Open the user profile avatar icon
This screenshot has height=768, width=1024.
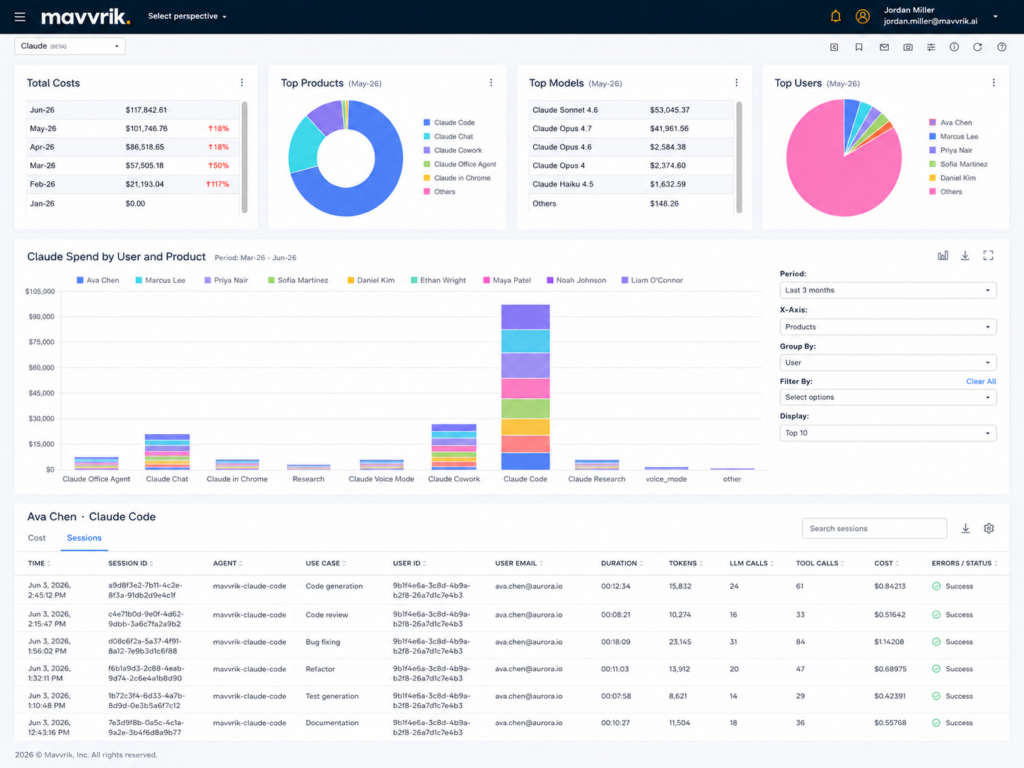[x=863, y=16]
